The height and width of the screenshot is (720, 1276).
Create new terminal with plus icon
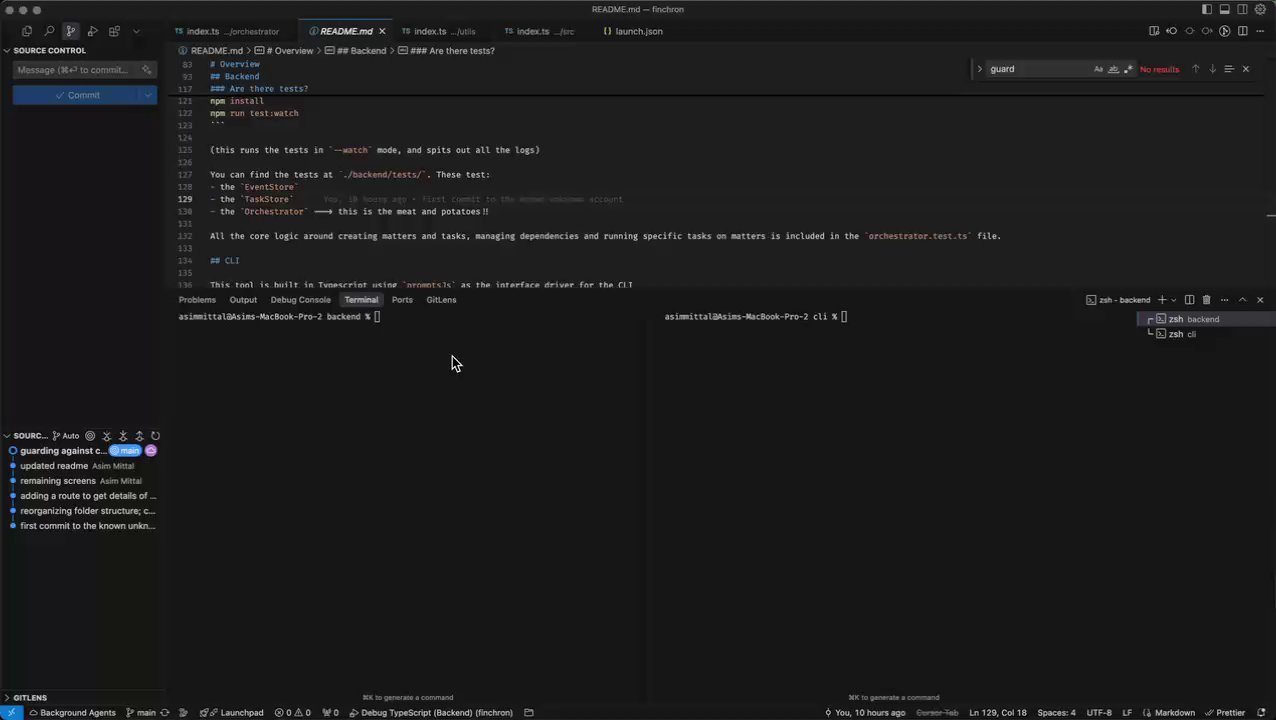(x=1161, y=300)
